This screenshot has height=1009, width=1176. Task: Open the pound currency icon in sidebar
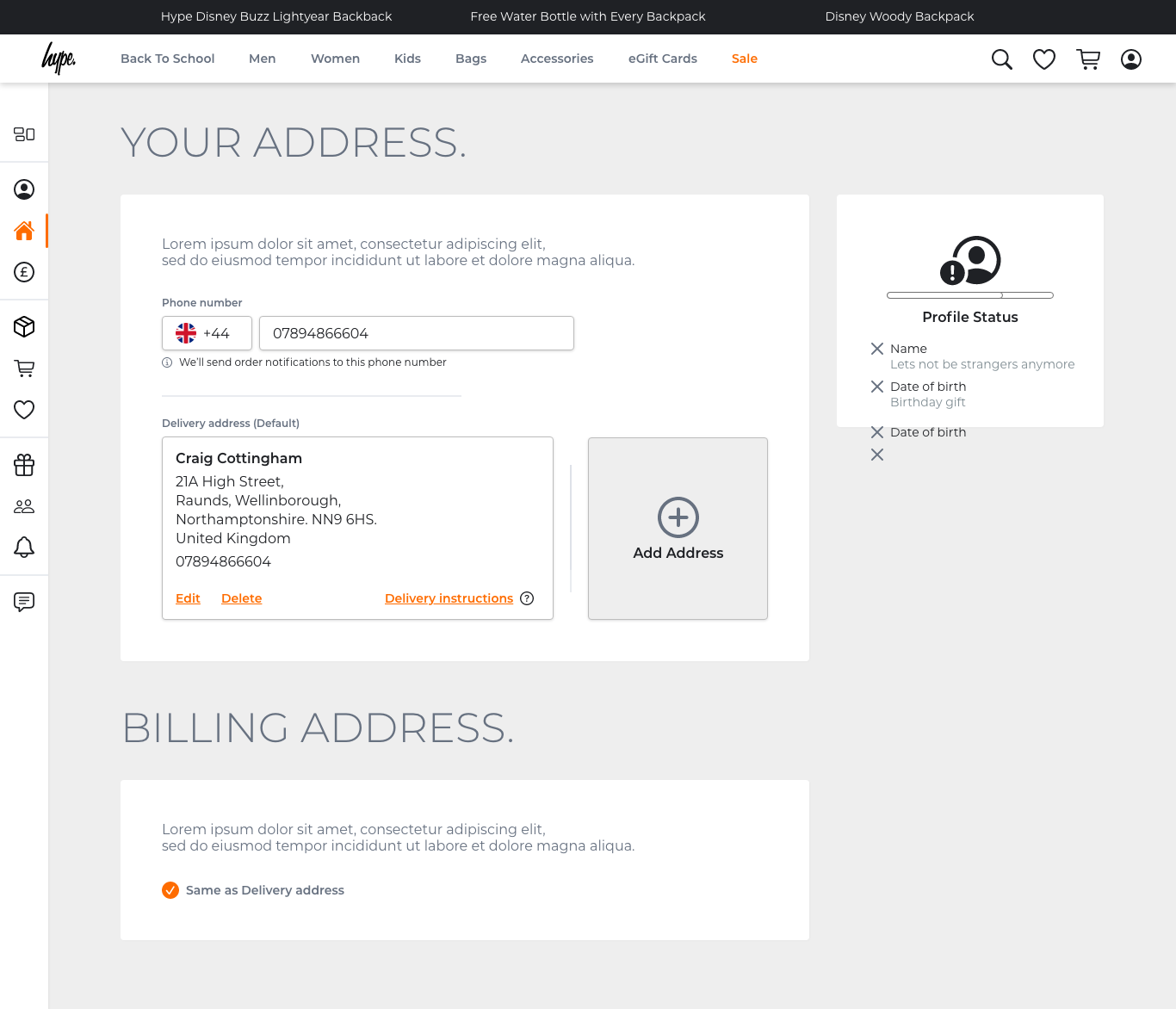click(24, 272)
